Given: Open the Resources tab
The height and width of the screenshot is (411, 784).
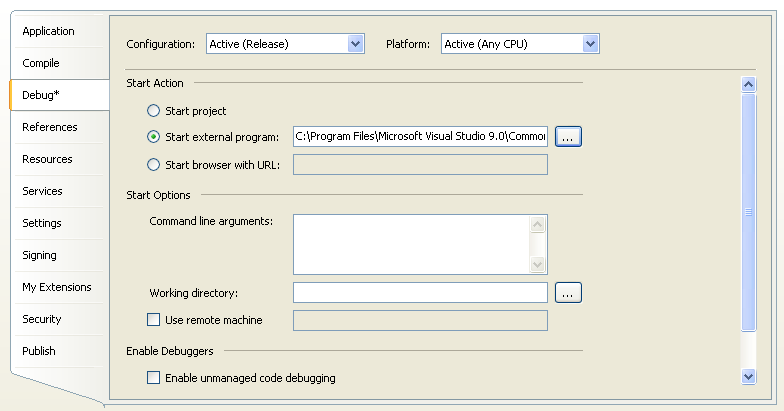Looking at the screenshot, I should (x=47, y=160).
